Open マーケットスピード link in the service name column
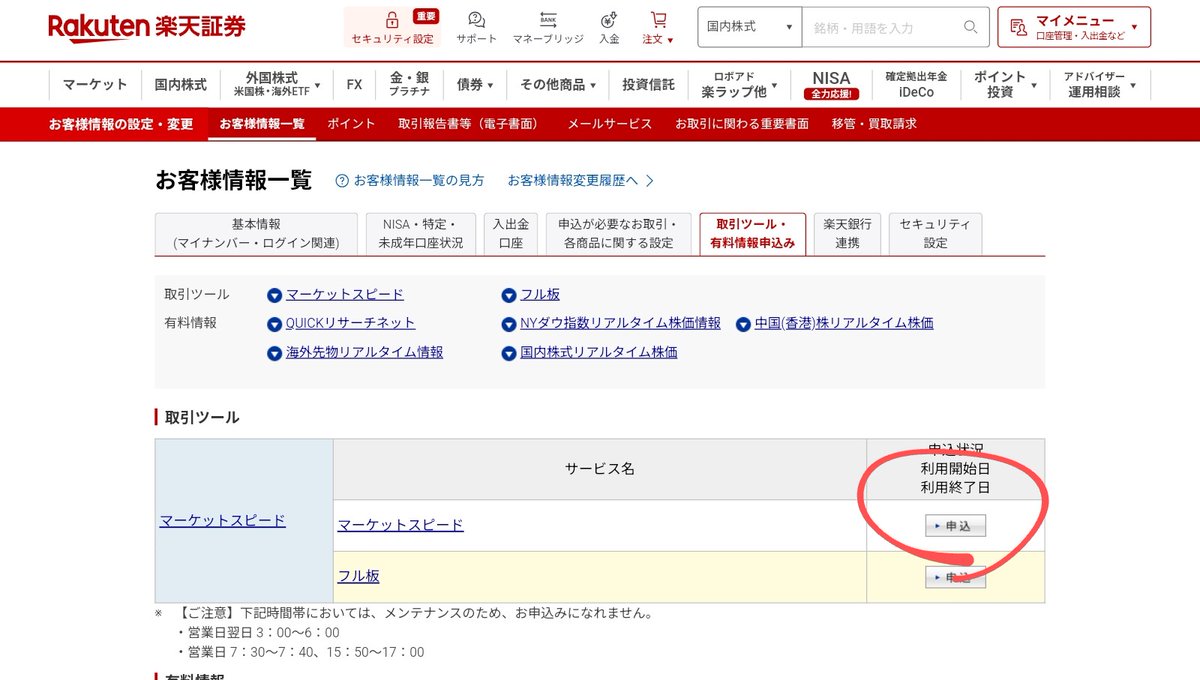 [x=401, y=525]
